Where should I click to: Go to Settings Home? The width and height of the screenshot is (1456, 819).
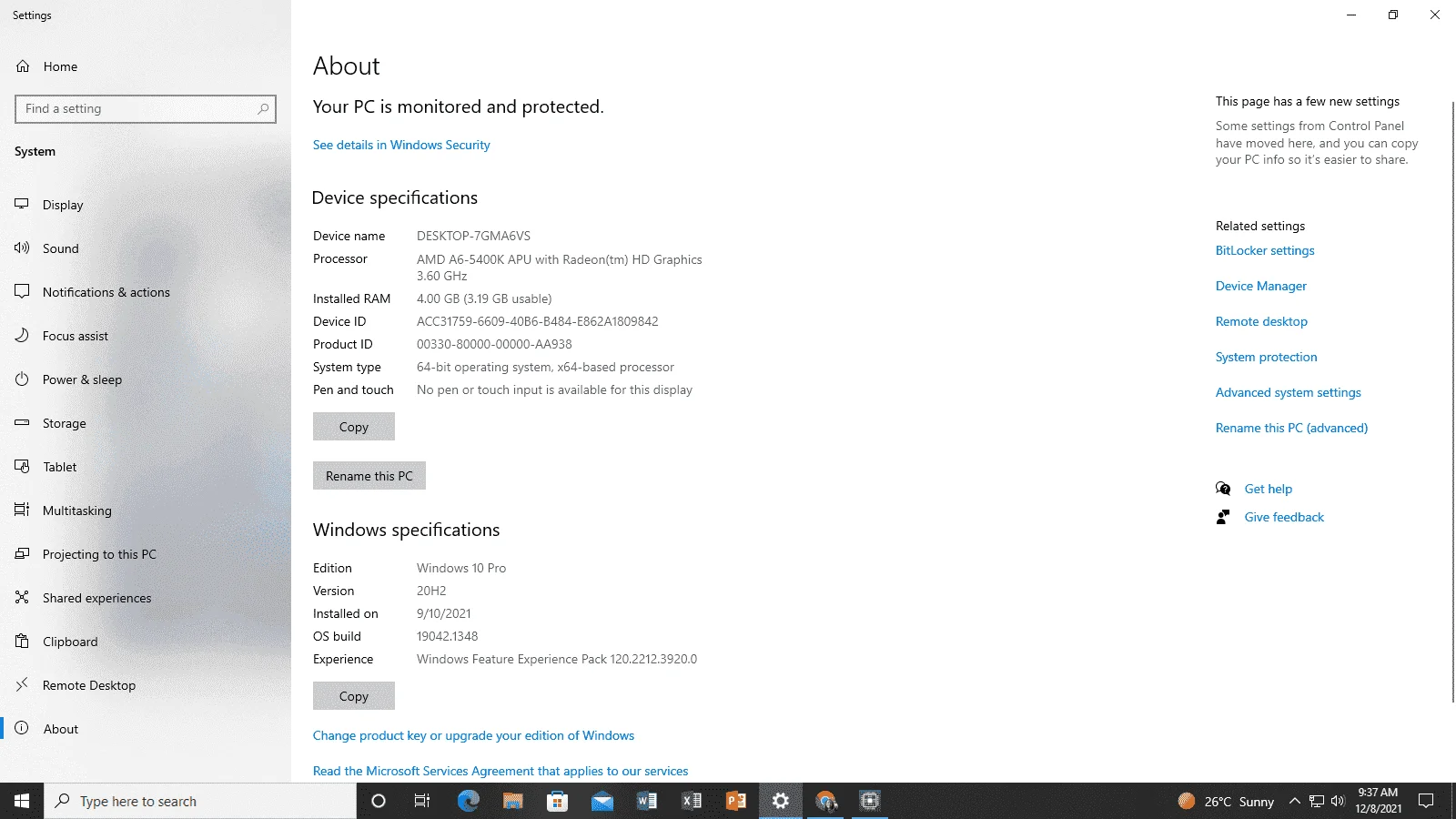click(146, 66)
